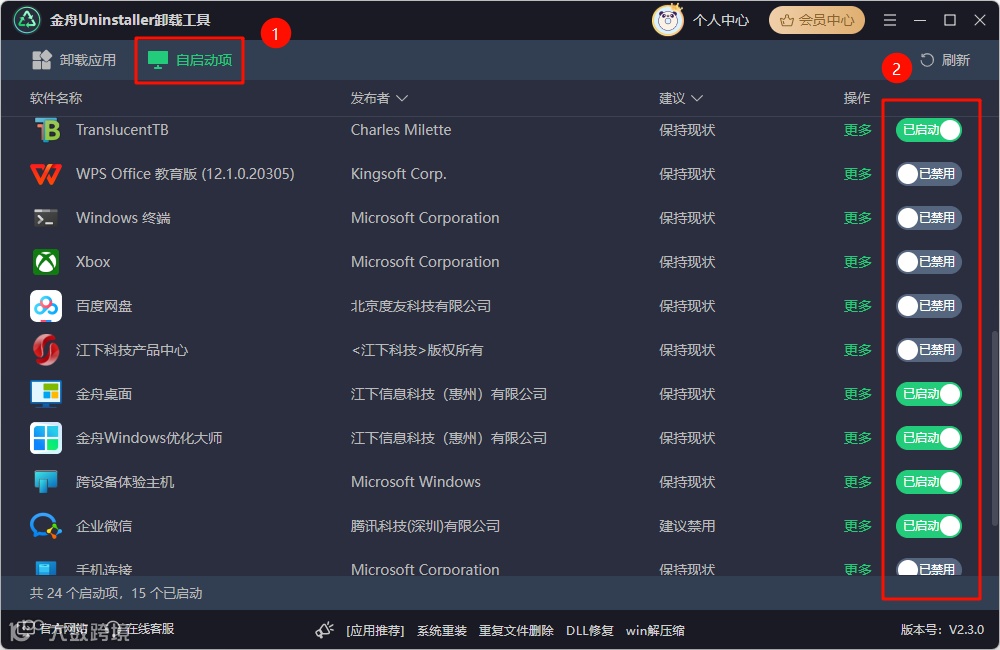
Task: Click the Uninstaller app logo icon
Action: click(x=27, y=20)
